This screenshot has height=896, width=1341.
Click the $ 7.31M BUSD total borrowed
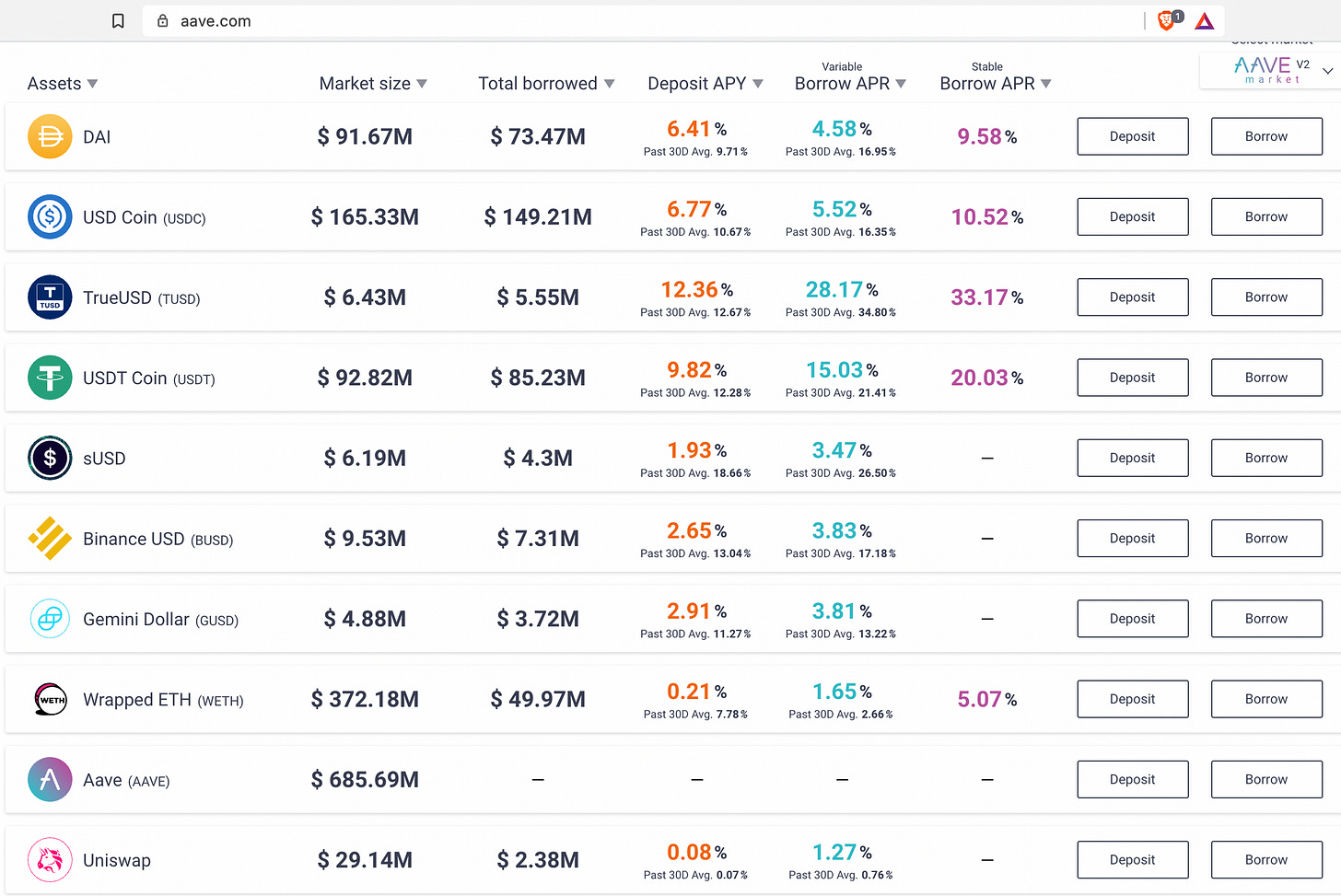point(538,539)
